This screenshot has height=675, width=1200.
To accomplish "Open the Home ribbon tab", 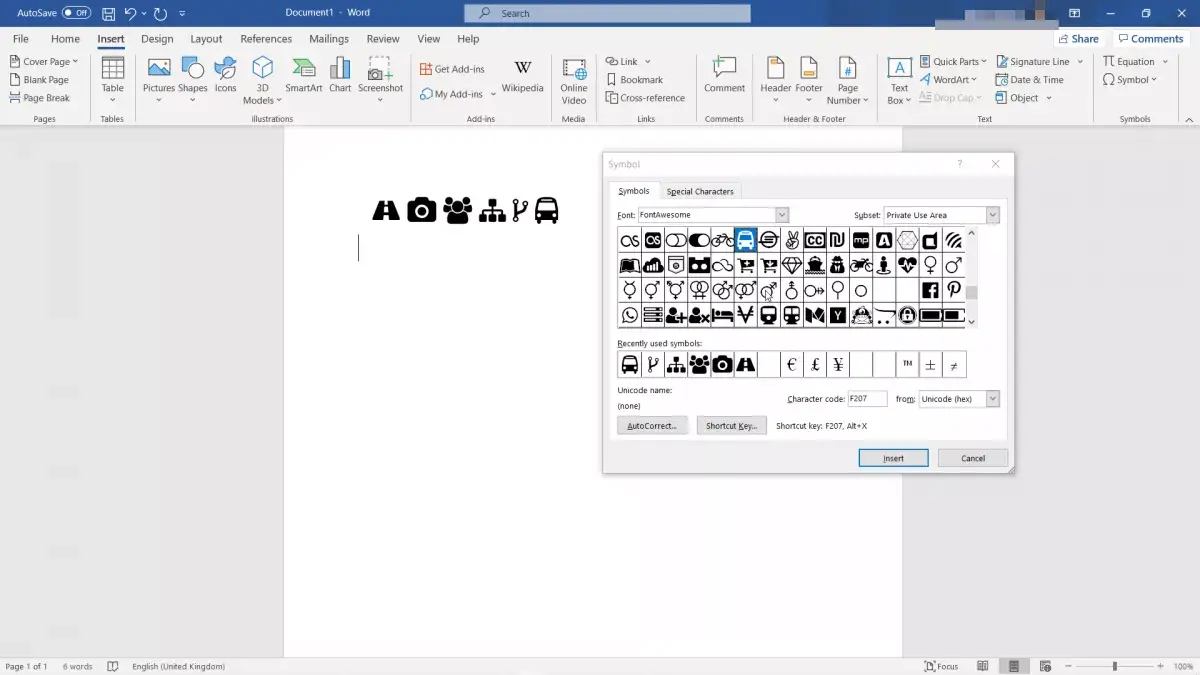I will (x=65, y=39).
